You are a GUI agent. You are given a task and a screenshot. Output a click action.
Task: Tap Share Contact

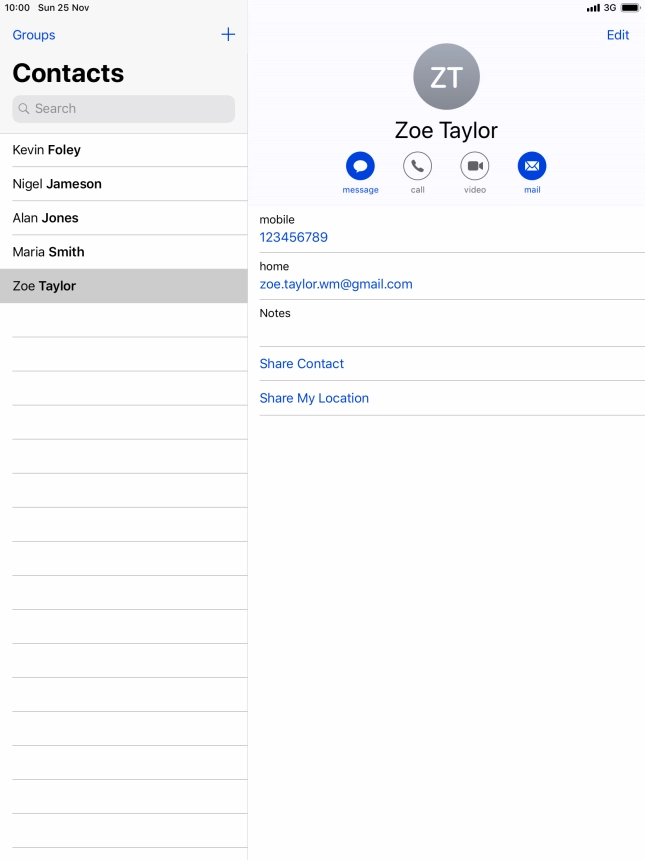(x=302, y=364)
